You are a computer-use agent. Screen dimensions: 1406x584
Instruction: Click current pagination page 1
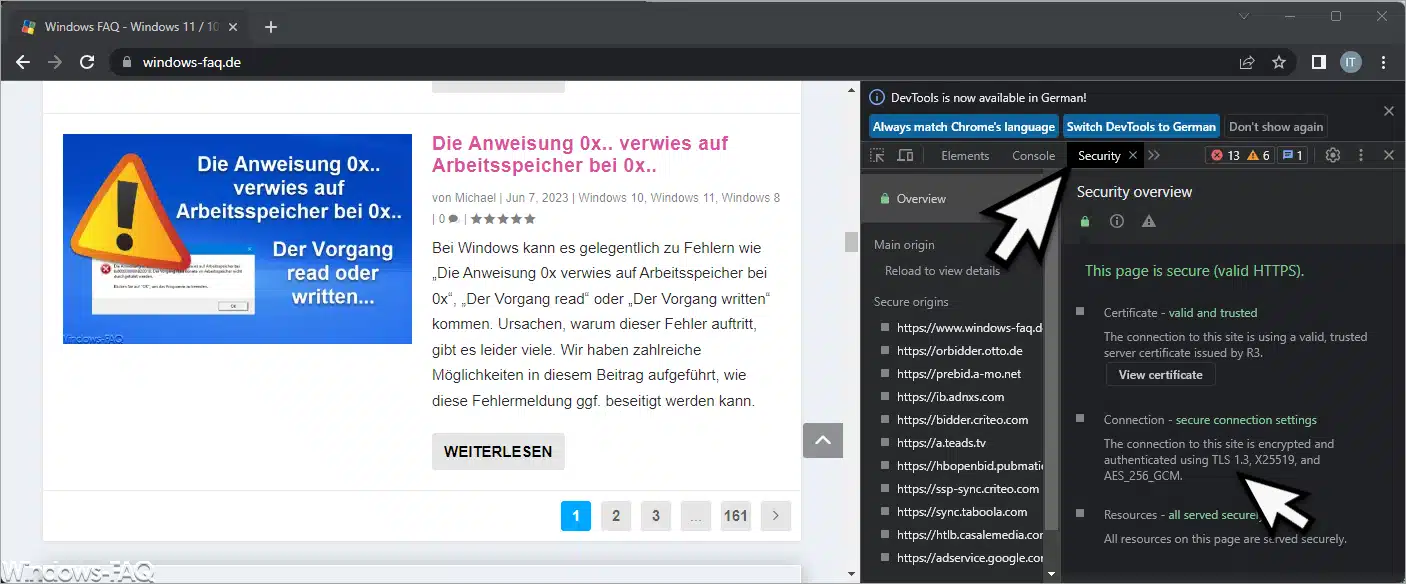[x=576, y=516]
